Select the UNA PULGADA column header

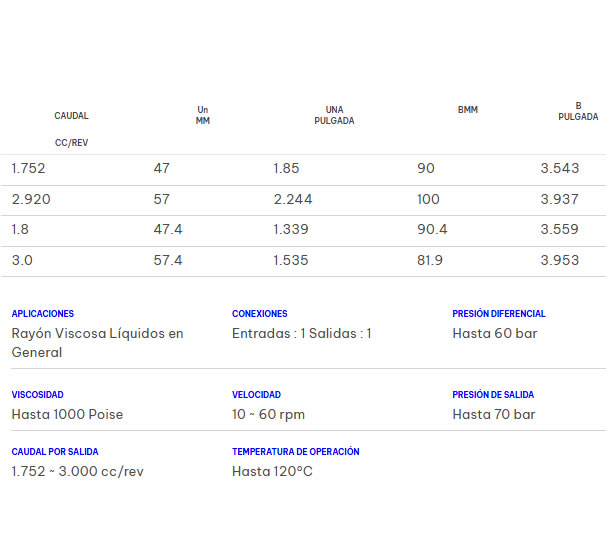[334, 115]
